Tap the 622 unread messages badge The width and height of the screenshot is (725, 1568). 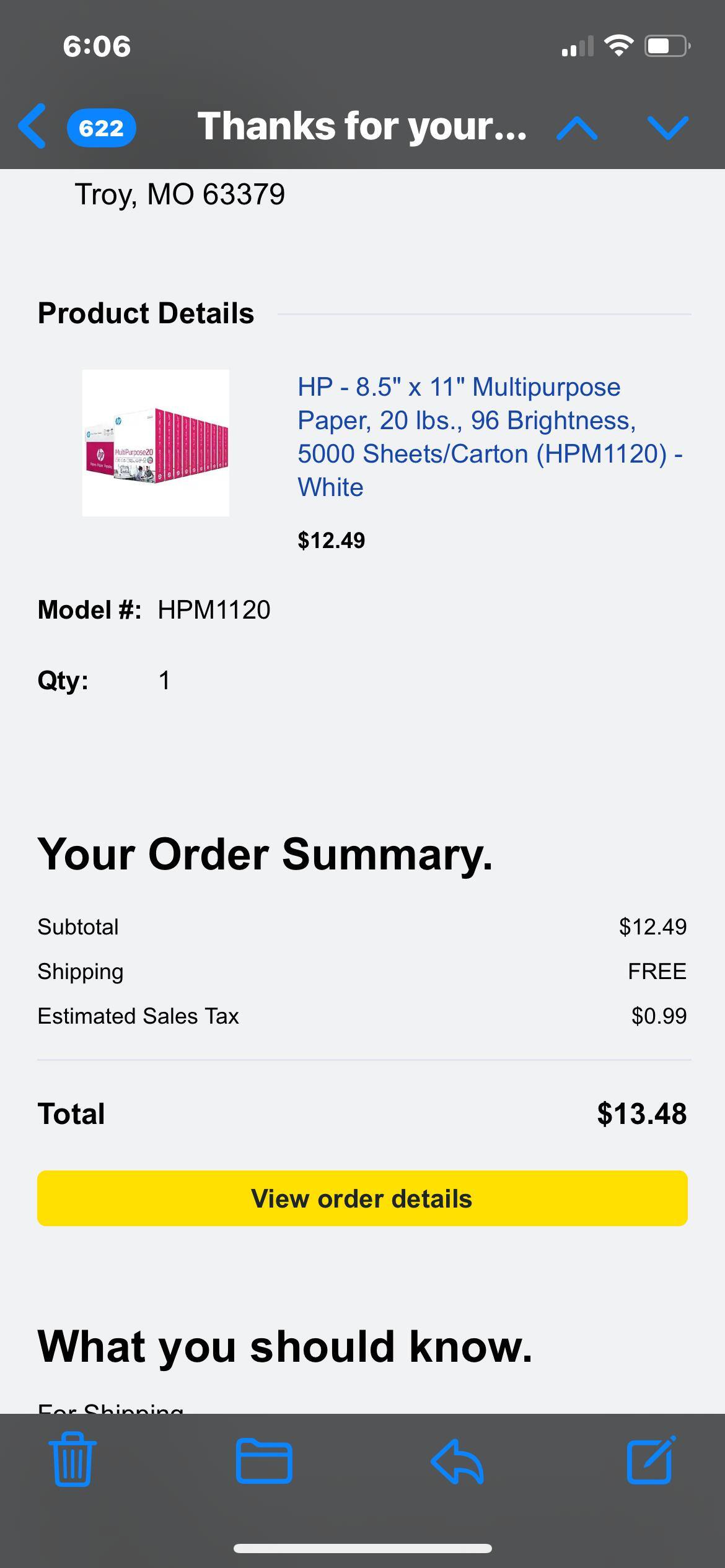tap(101, 128)
